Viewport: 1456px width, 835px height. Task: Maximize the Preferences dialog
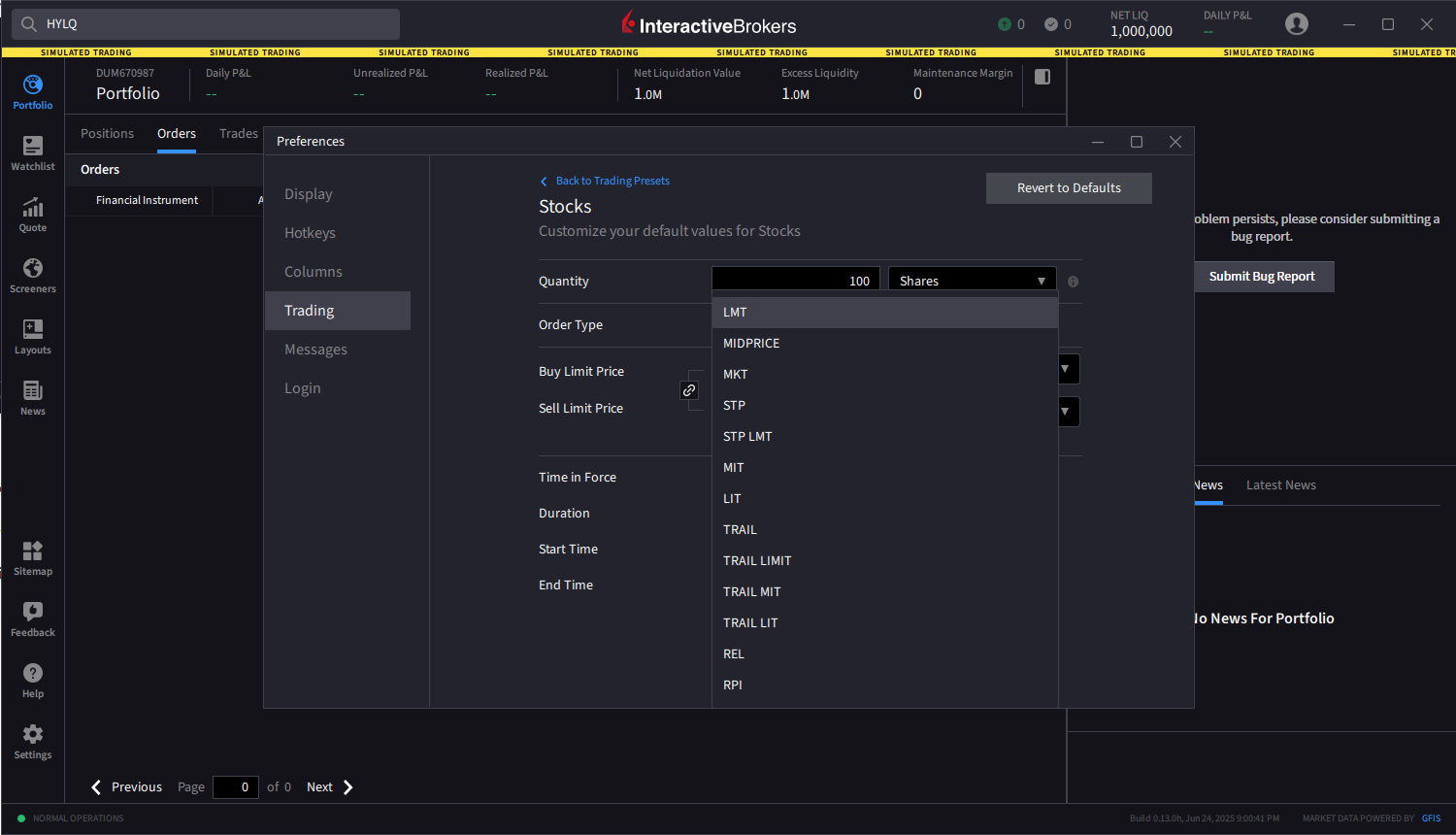[1137, 142]
